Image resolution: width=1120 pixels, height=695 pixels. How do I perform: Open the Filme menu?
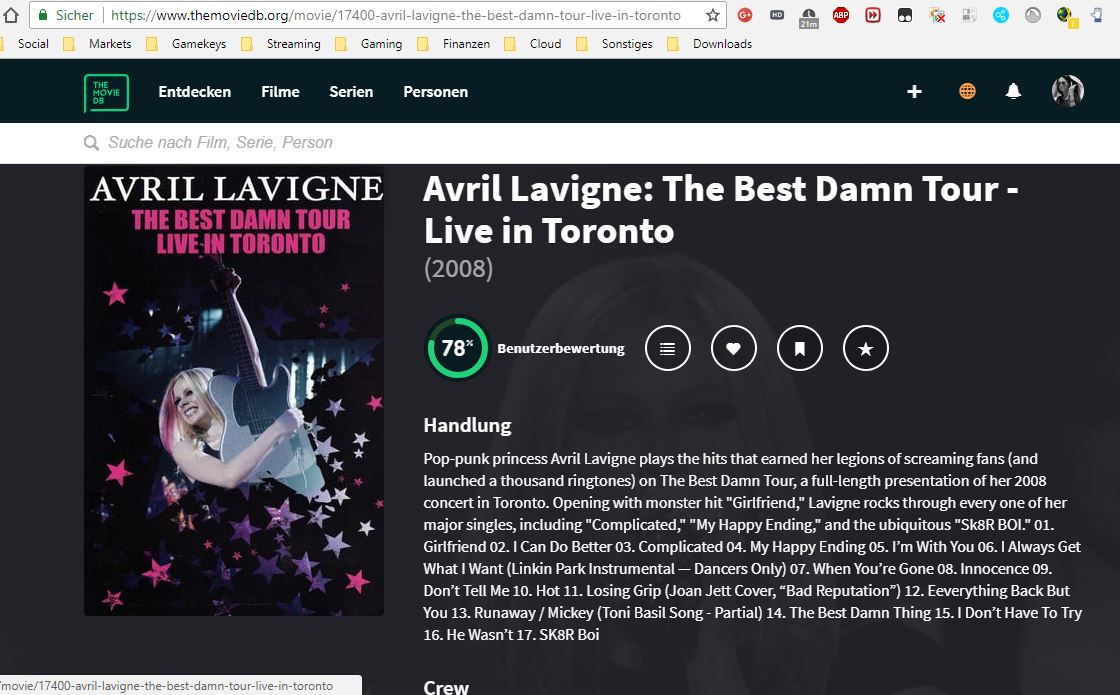[280, 91]
